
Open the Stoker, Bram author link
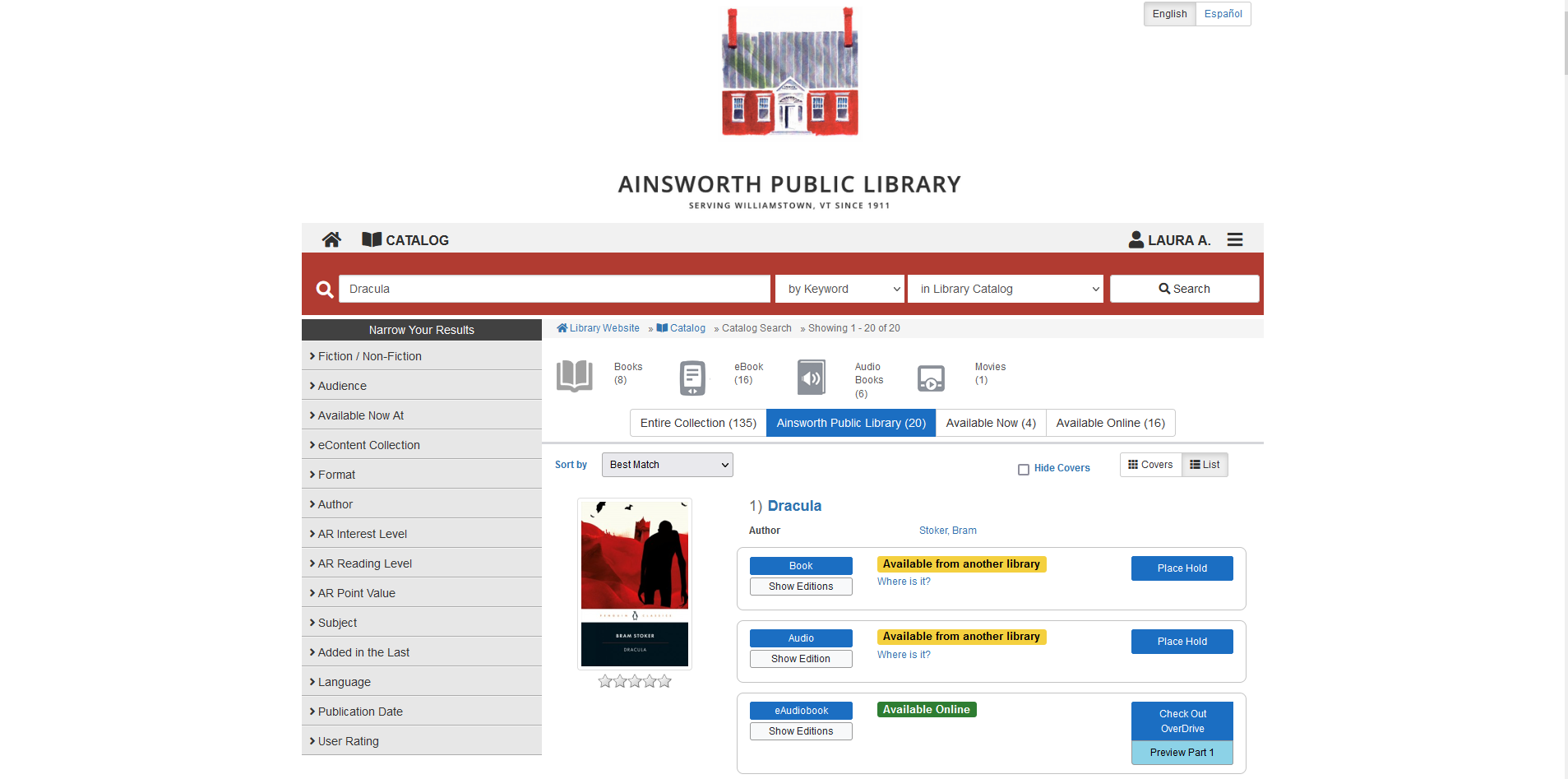pos(947,531)
